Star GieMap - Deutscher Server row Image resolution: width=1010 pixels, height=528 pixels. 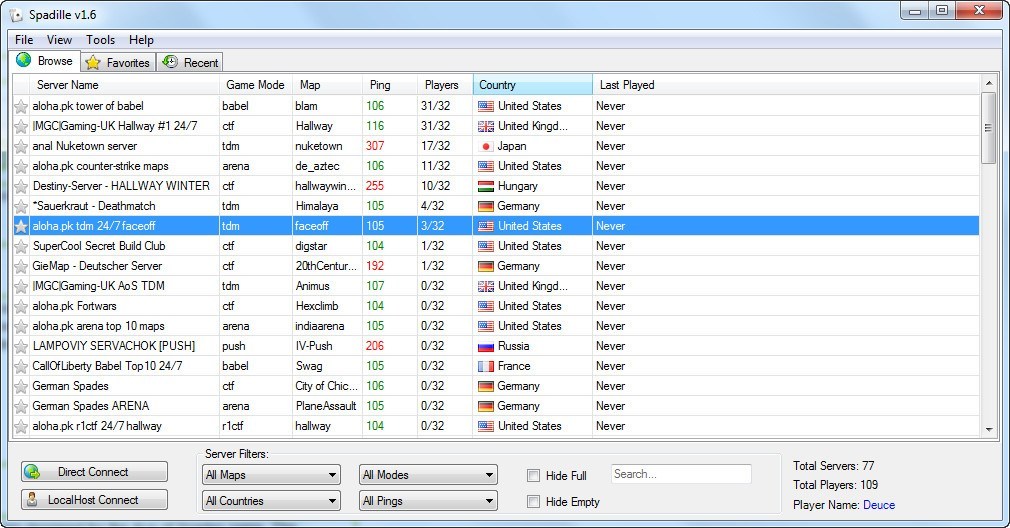(21, 266)
